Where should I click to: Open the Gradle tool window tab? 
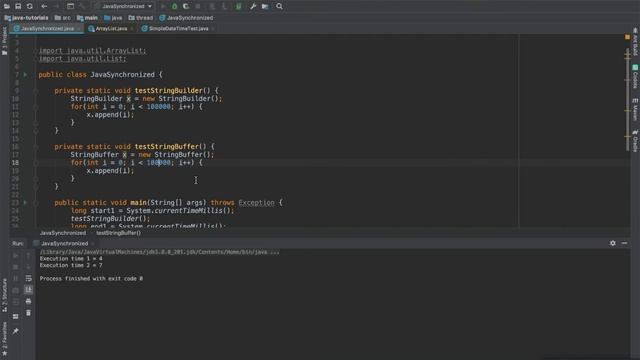635,141
